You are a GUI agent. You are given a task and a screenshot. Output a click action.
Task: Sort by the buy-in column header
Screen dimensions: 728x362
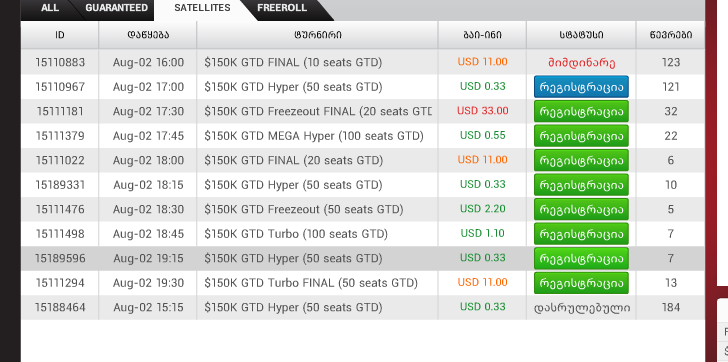point(482,35)
